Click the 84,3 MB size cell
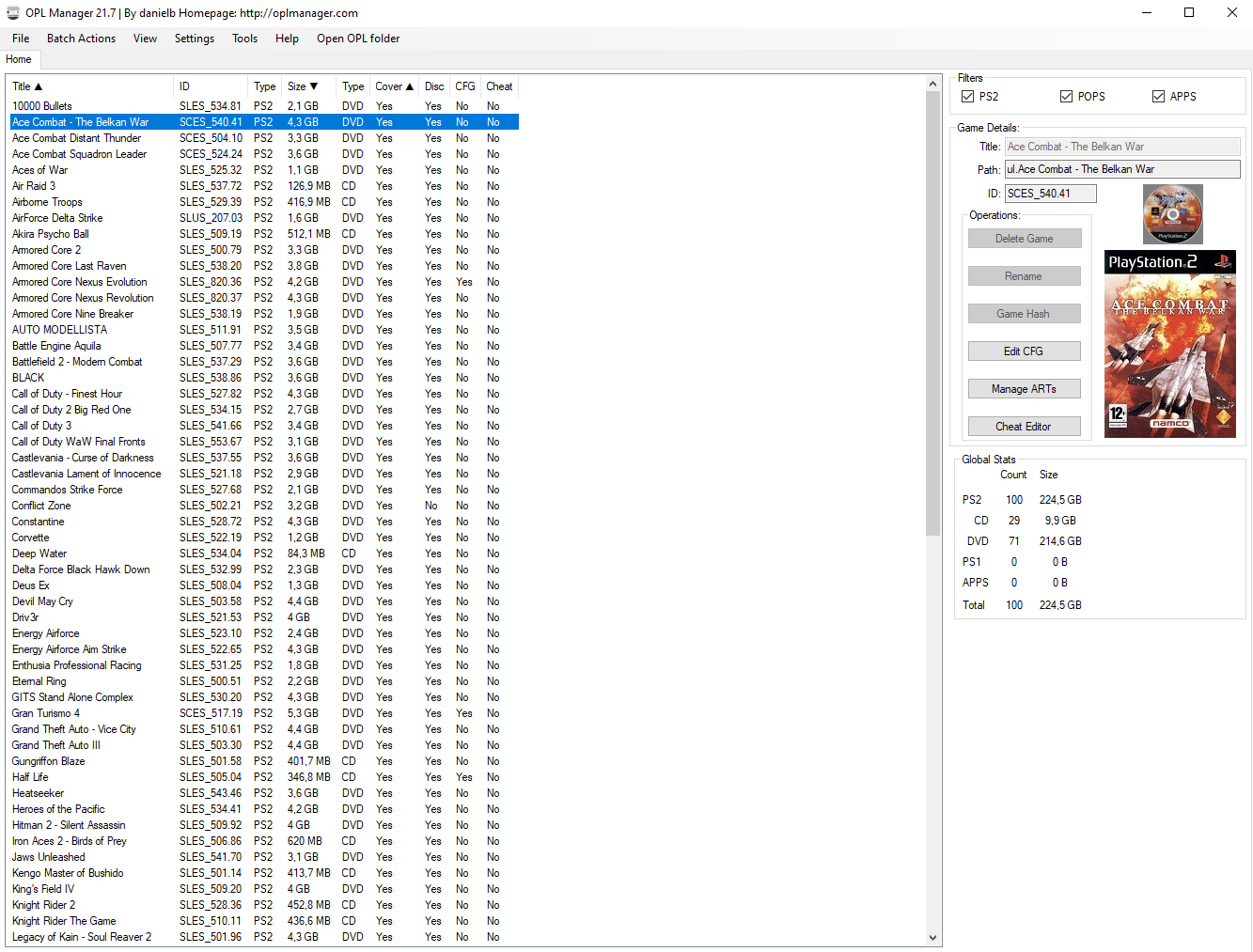 point(306,554)
